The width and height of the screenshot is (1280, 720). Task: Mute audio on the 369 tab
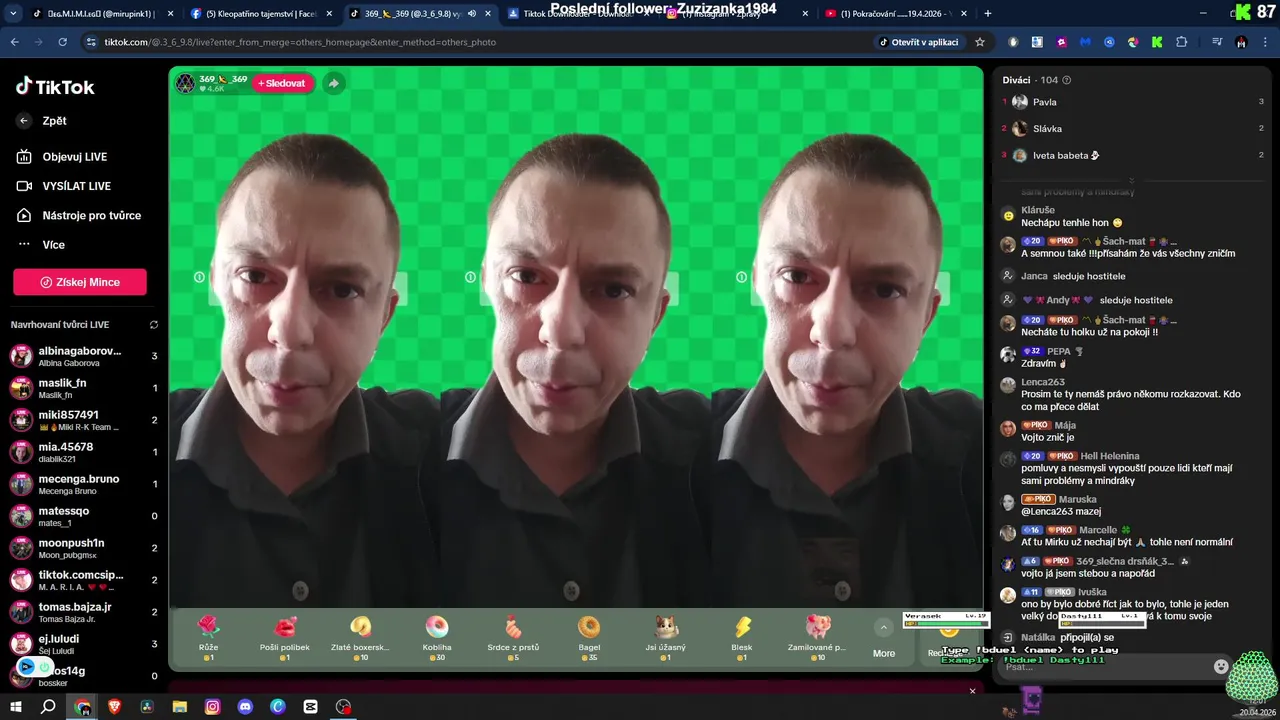tap(470, 14)
